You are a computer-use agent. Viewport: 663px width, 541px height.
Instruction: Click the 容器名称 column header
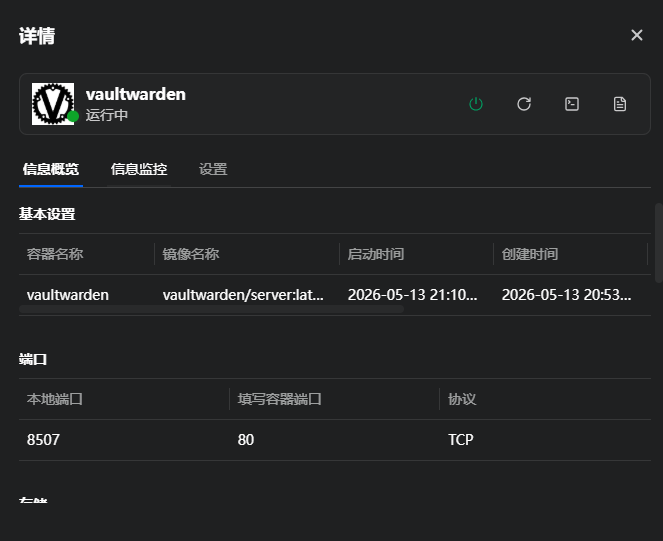[55, 254]
